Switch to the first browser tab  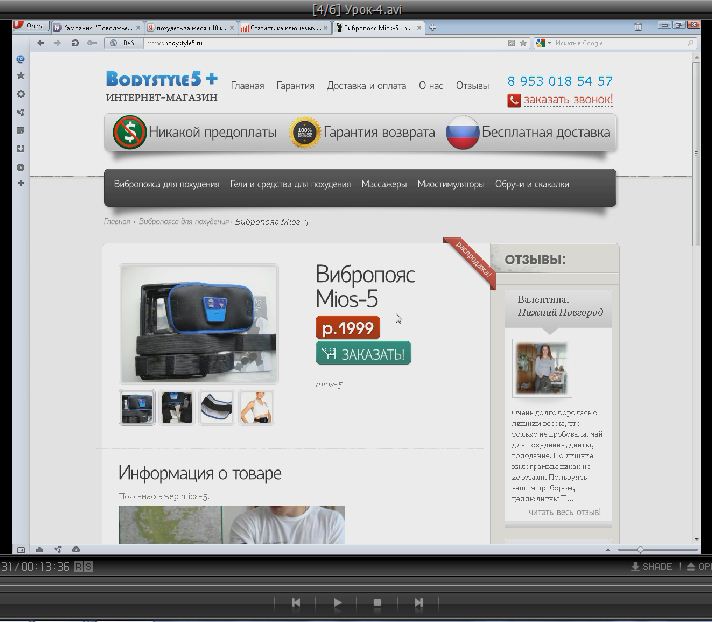tap(96, 28)
